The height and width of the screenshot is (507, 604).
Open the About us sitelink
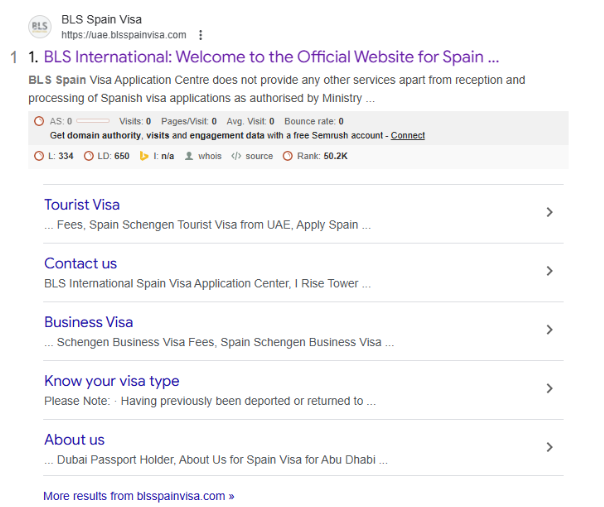point(74,440)
